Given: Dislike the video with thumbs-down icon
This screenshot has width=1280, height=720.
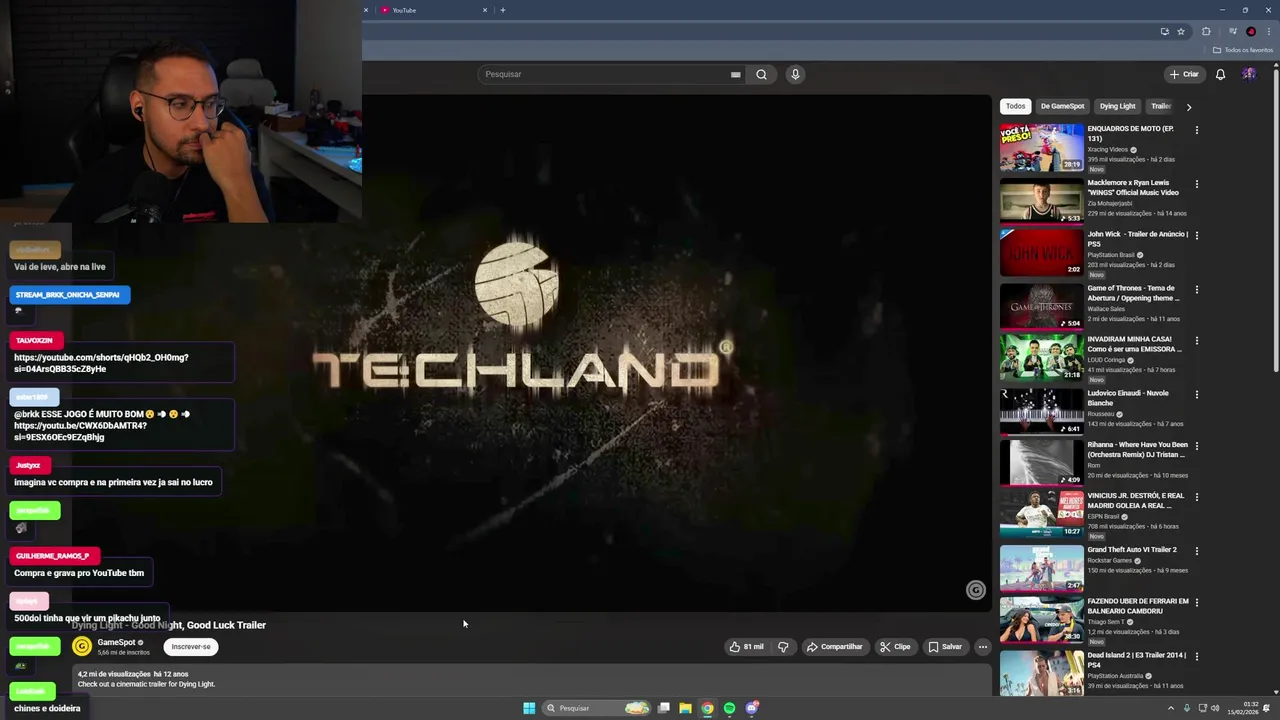Looking at the screenshot, I should [x=783, y=647].
